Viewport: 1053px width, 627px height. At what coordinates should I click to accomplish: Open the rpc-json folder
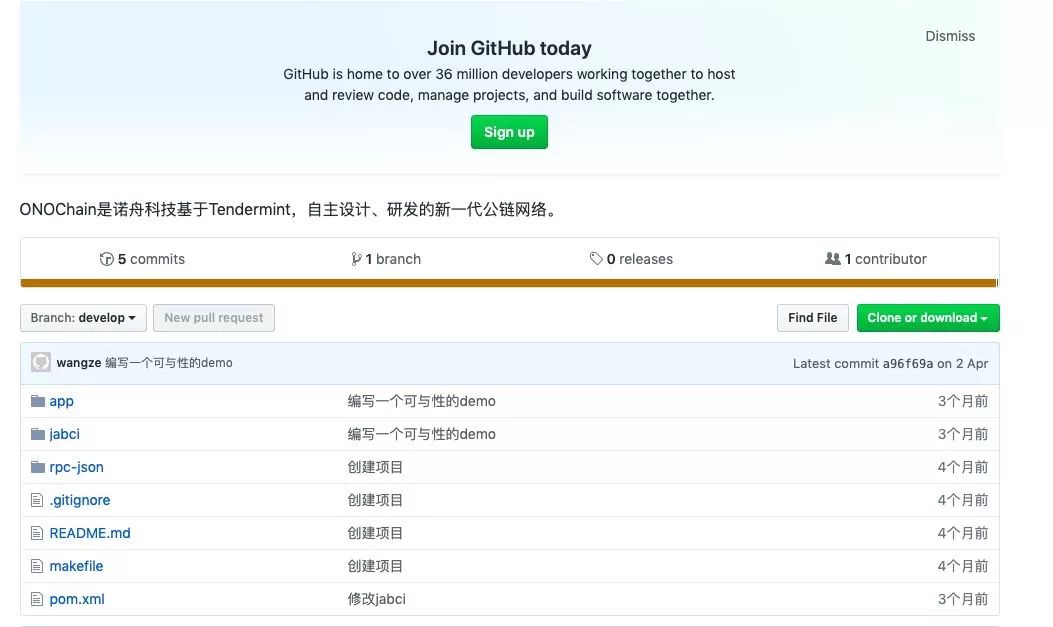click(77, 467)
